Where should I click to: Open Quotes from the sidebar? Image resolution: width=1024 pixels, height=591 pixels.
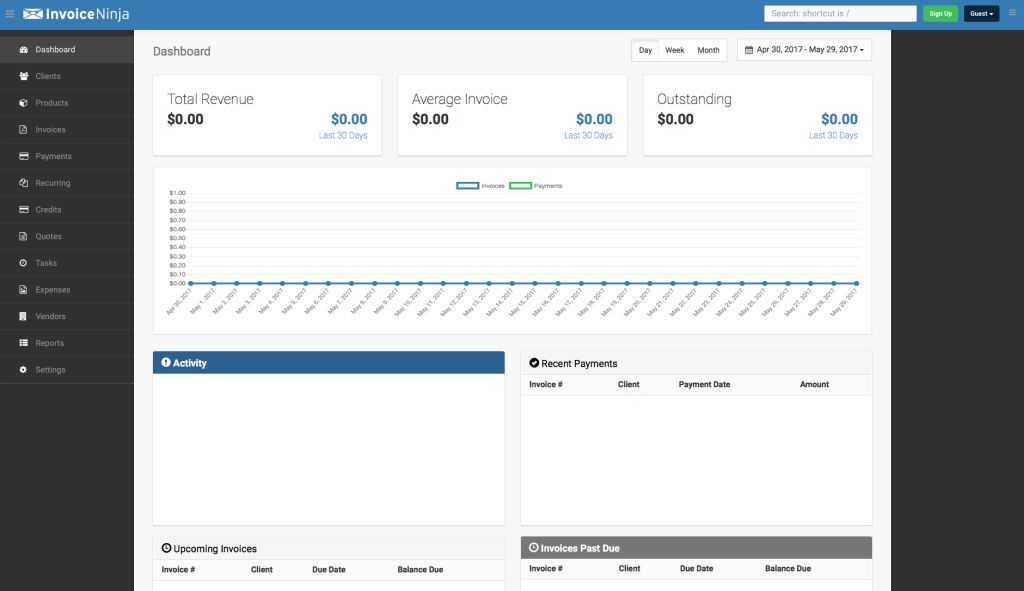(x=67, y=236)
